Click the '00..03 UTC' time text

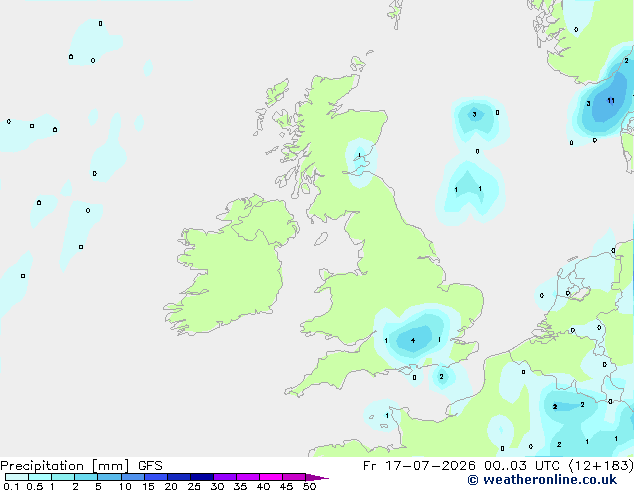tap(522, 466)
